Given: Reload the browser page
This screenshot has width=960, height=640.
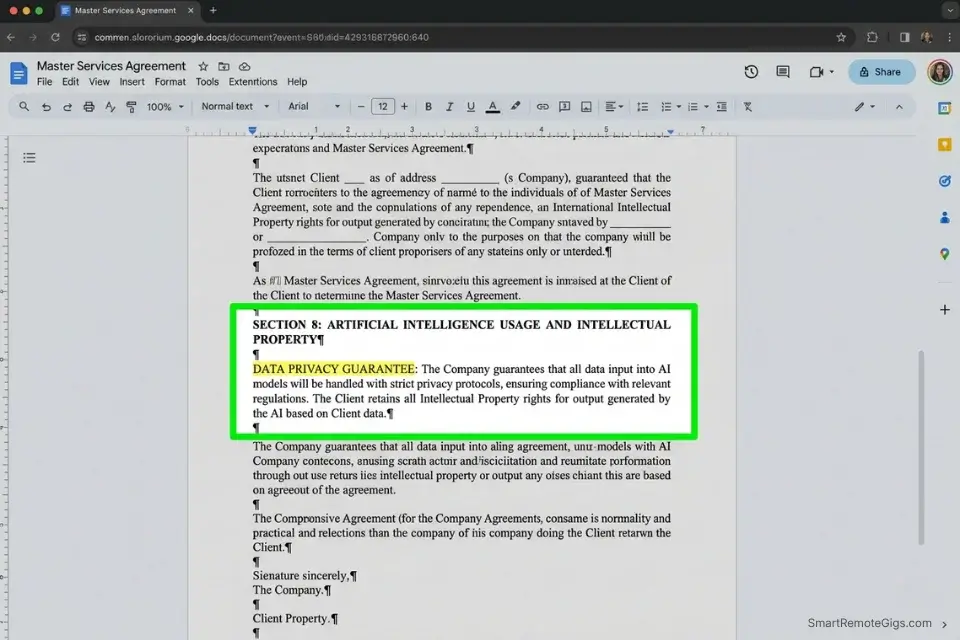Looking at the screenshot, I should click(55, 37).
